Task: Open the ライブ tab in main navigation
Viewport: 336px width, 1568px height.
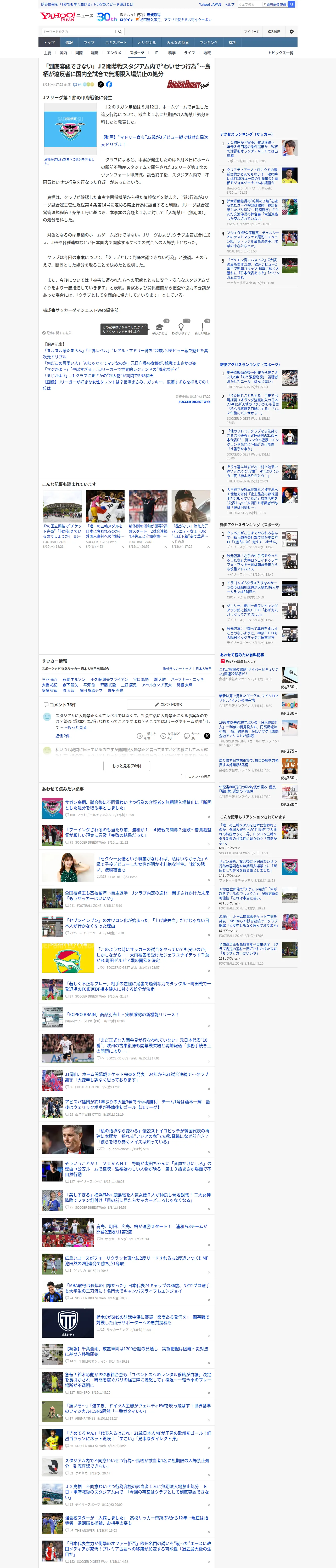Action: 89,43
